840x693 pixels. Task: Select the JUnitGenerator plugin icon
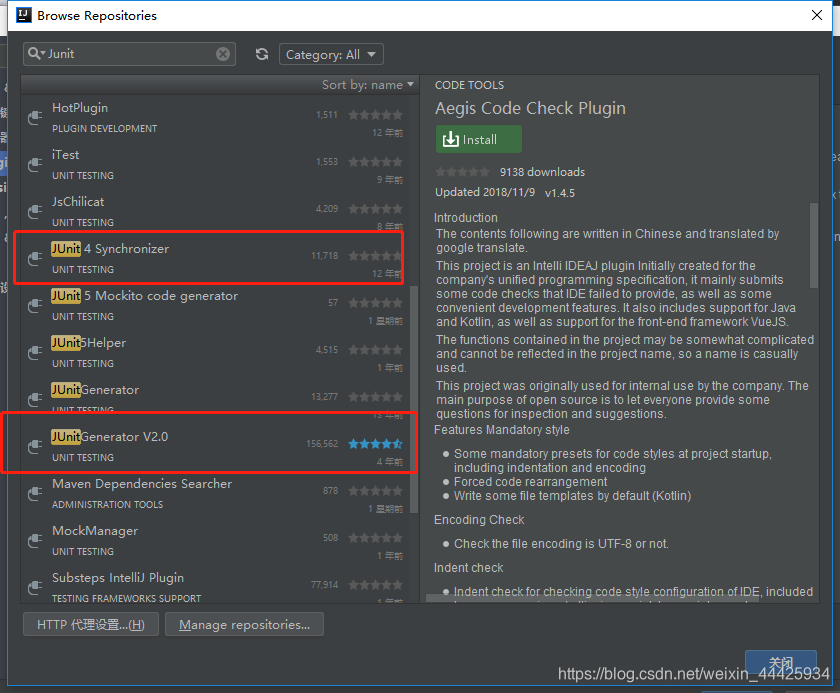coord(35,400)
